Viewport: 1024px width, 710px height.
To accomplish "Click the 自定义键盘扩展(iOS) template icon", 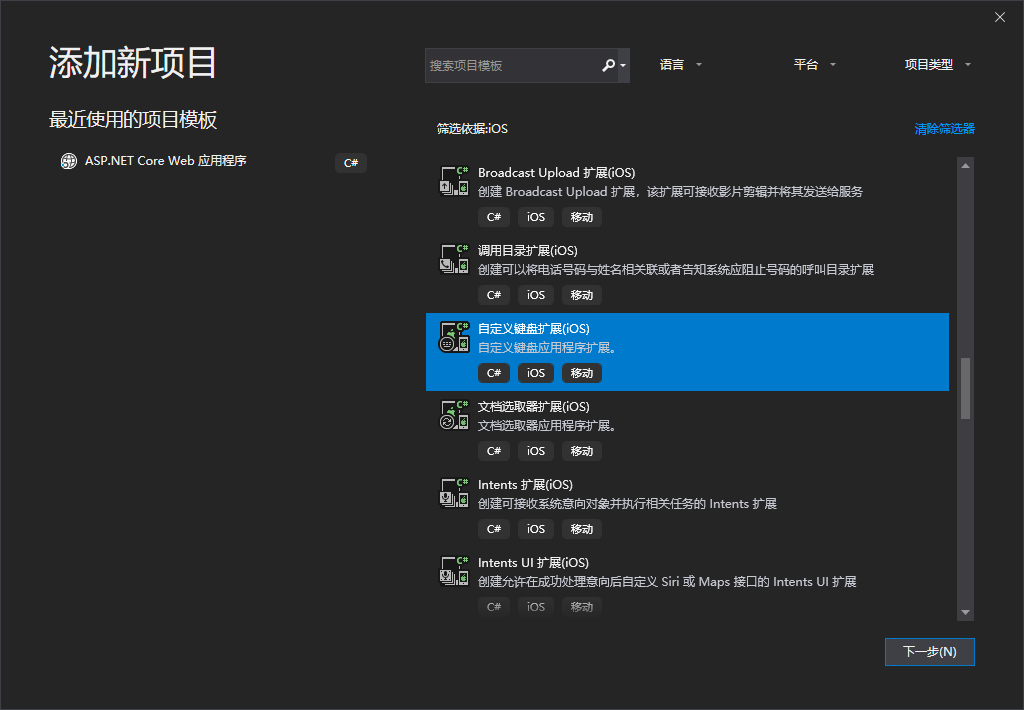I will tap(454, 337).
